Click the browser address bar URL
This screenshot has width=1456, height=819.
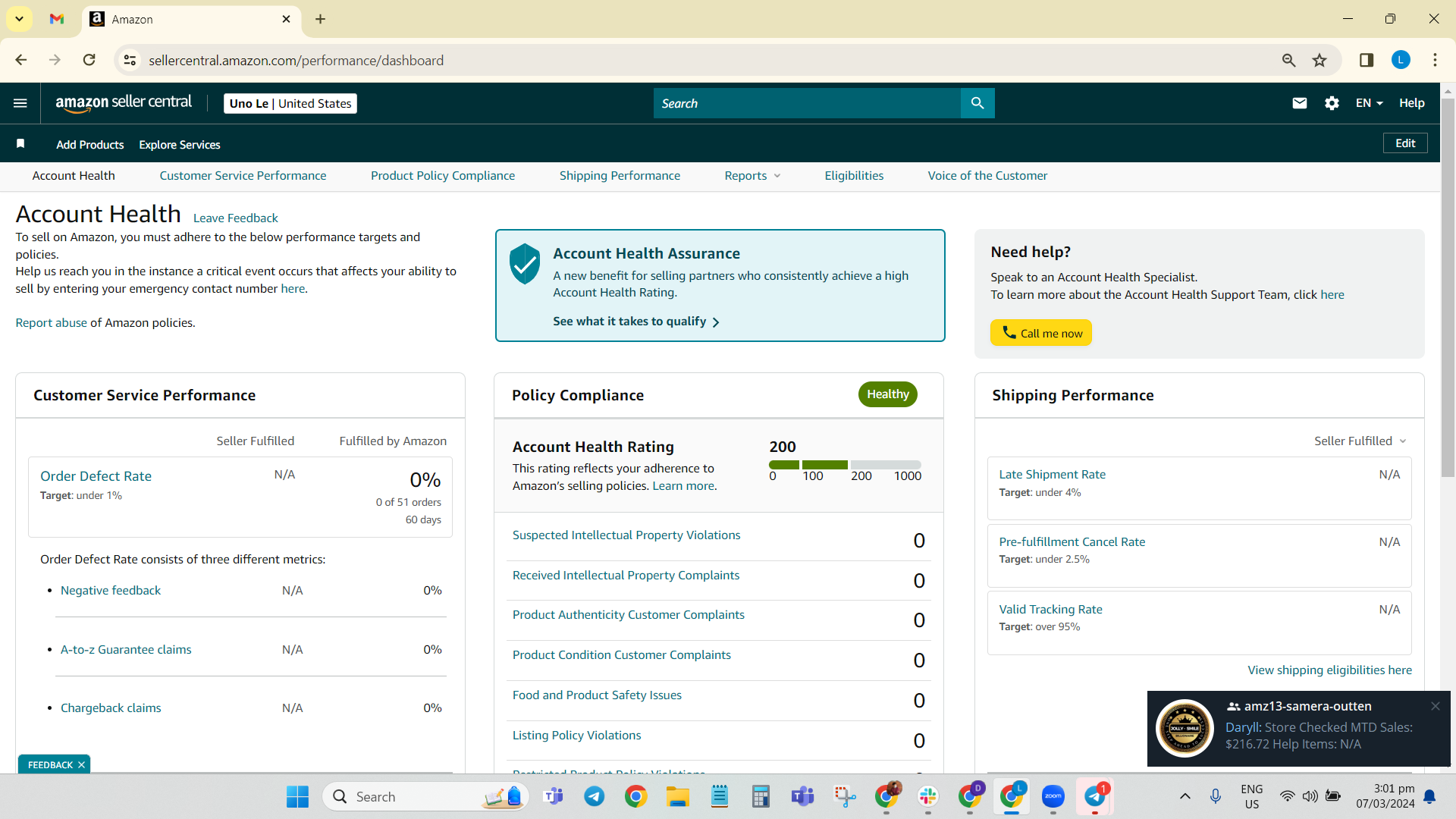(296, 60)
